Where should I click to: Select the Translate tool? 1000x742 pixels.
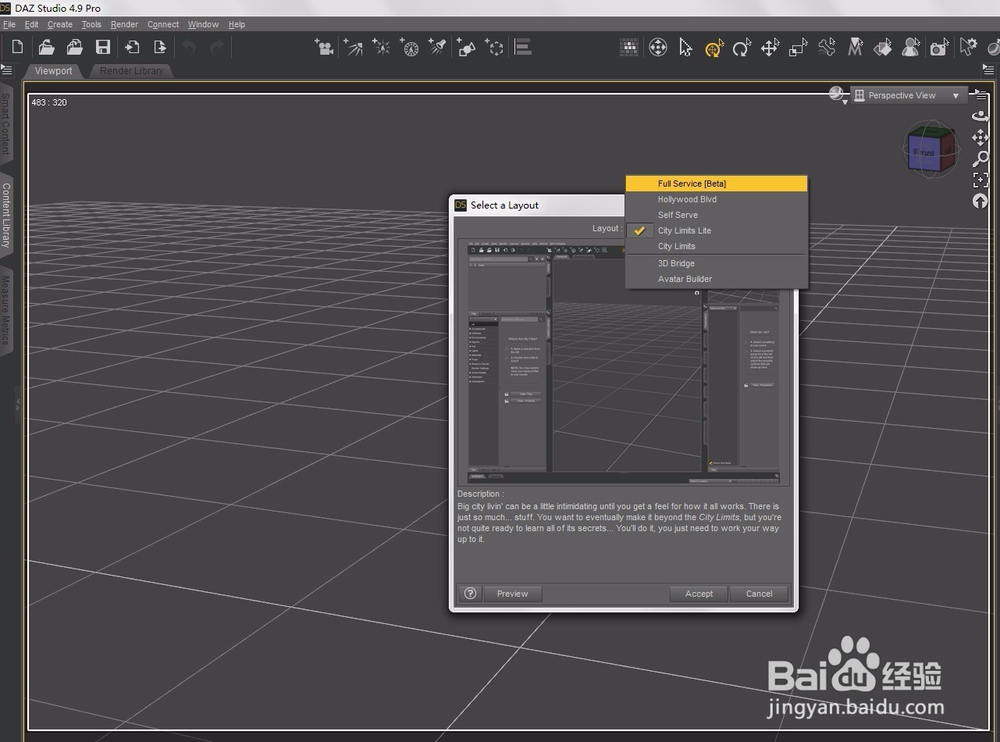point(770,48)
